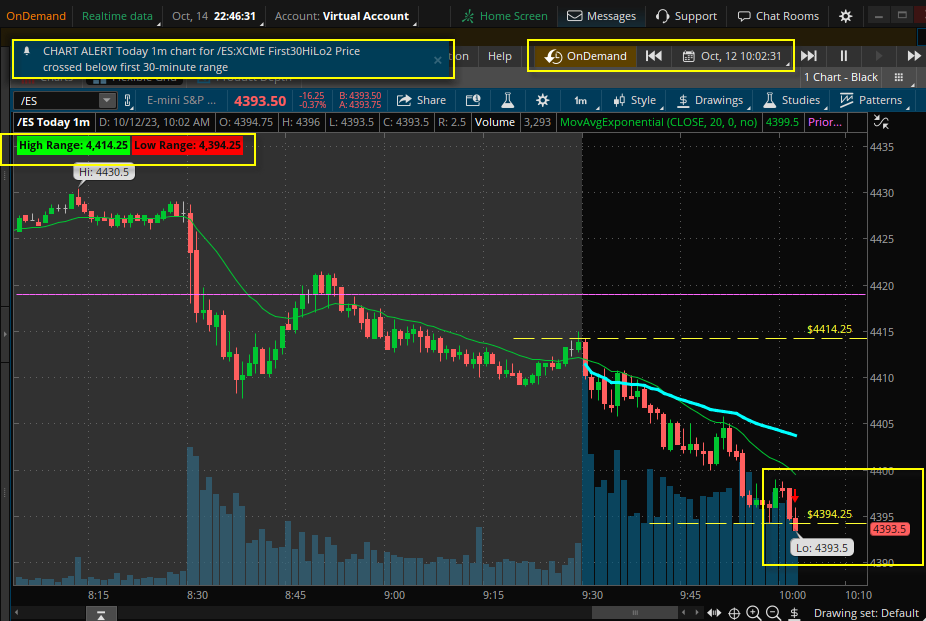The image size is (926, 621).
Task: Click the E-mini S&P description text
Action: click(181, 100)
